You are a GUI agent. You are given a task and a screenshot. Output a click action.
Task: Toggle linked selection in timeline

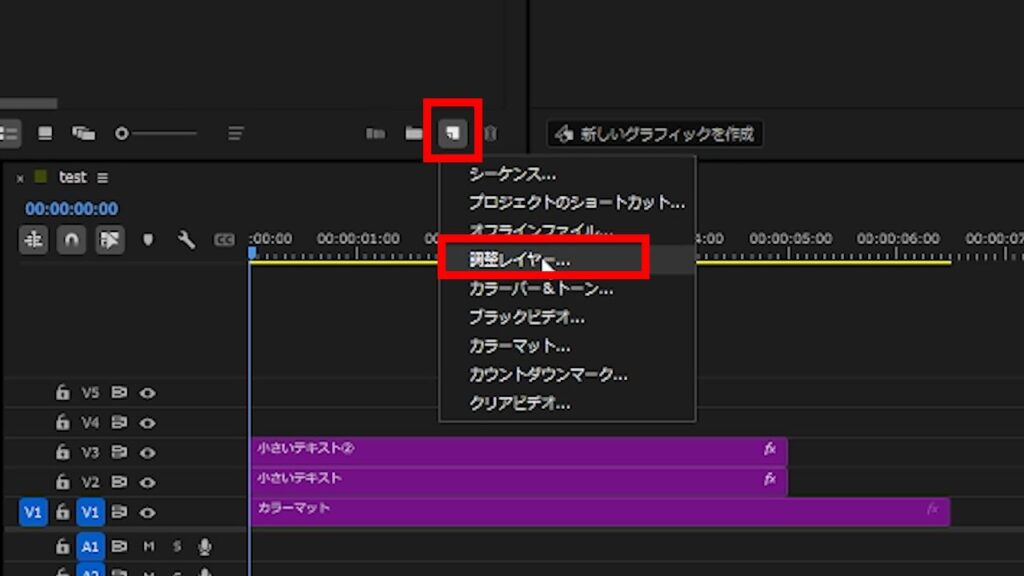click(x=110, y=240)
